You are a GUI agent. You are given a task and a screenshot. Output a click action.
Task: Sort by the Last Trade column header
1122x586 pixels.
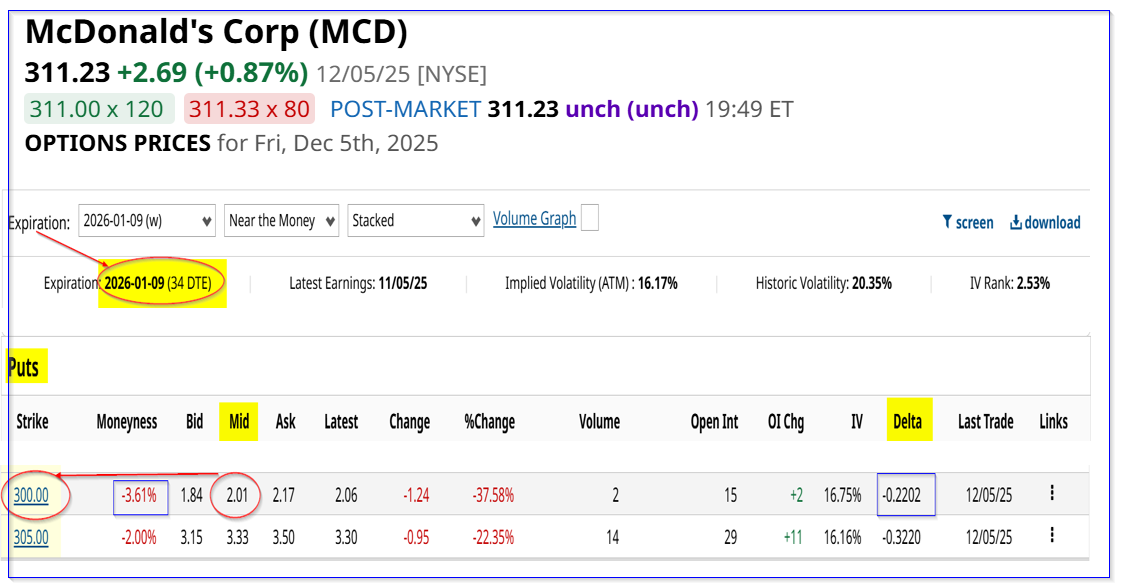pyautogui.click(x=985, y=422)
